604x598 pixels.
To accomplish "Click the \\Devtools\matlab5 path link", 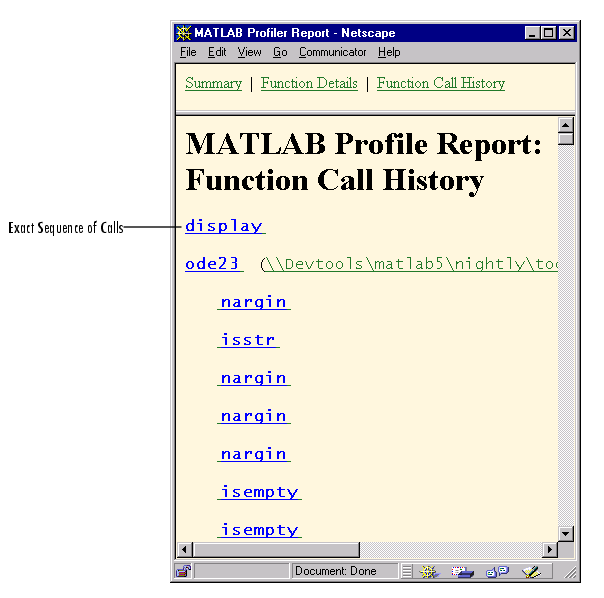I will 409,264.
